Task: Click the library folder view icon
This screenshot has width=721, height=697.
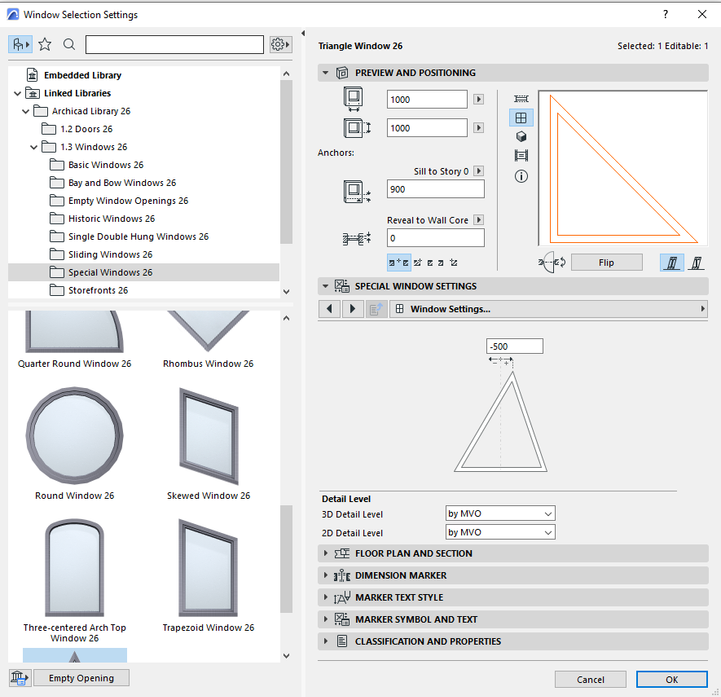Action: [x=20, y=45]
